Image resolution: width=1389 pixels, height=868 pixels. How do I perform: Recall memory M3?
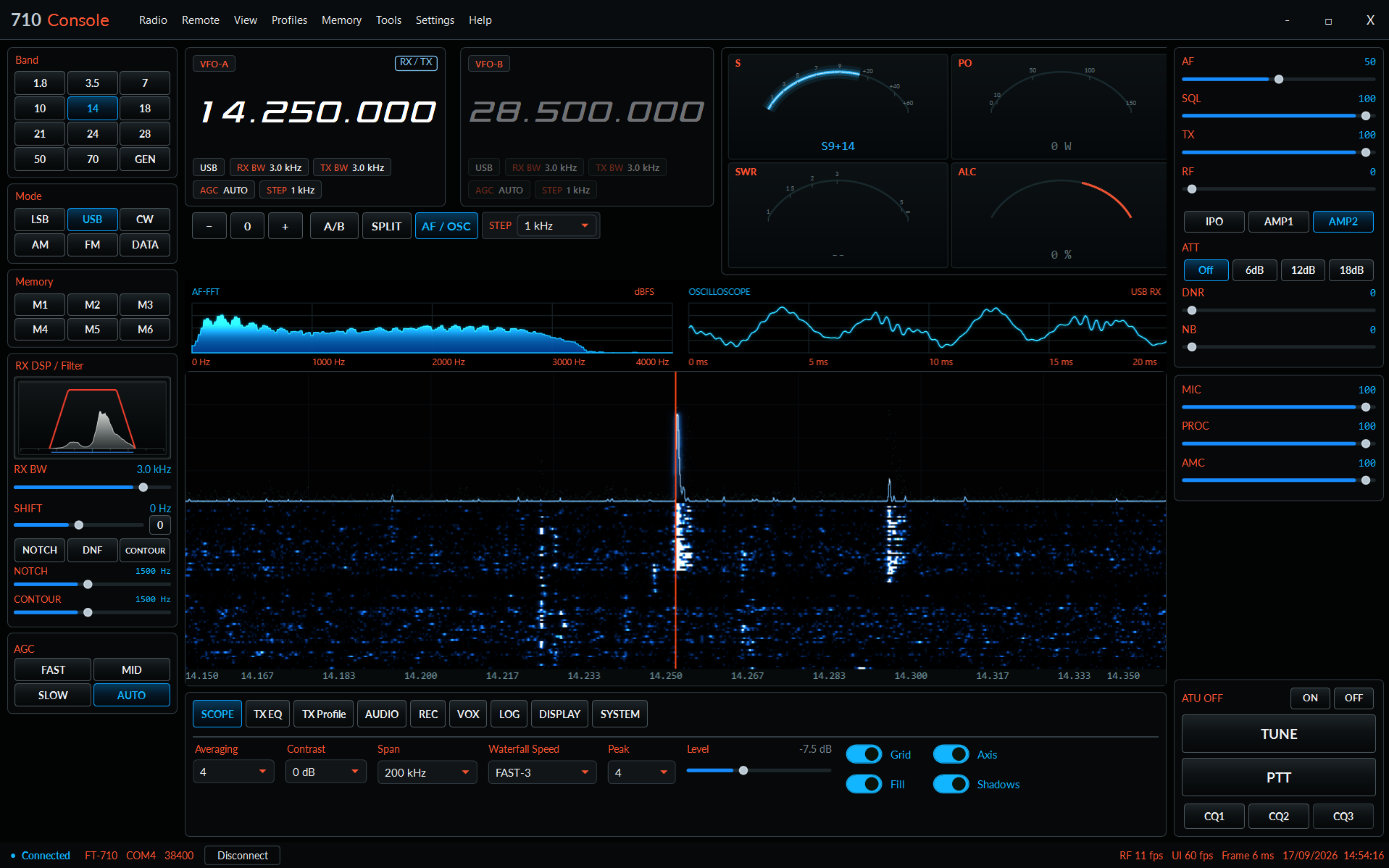(145, 304)
